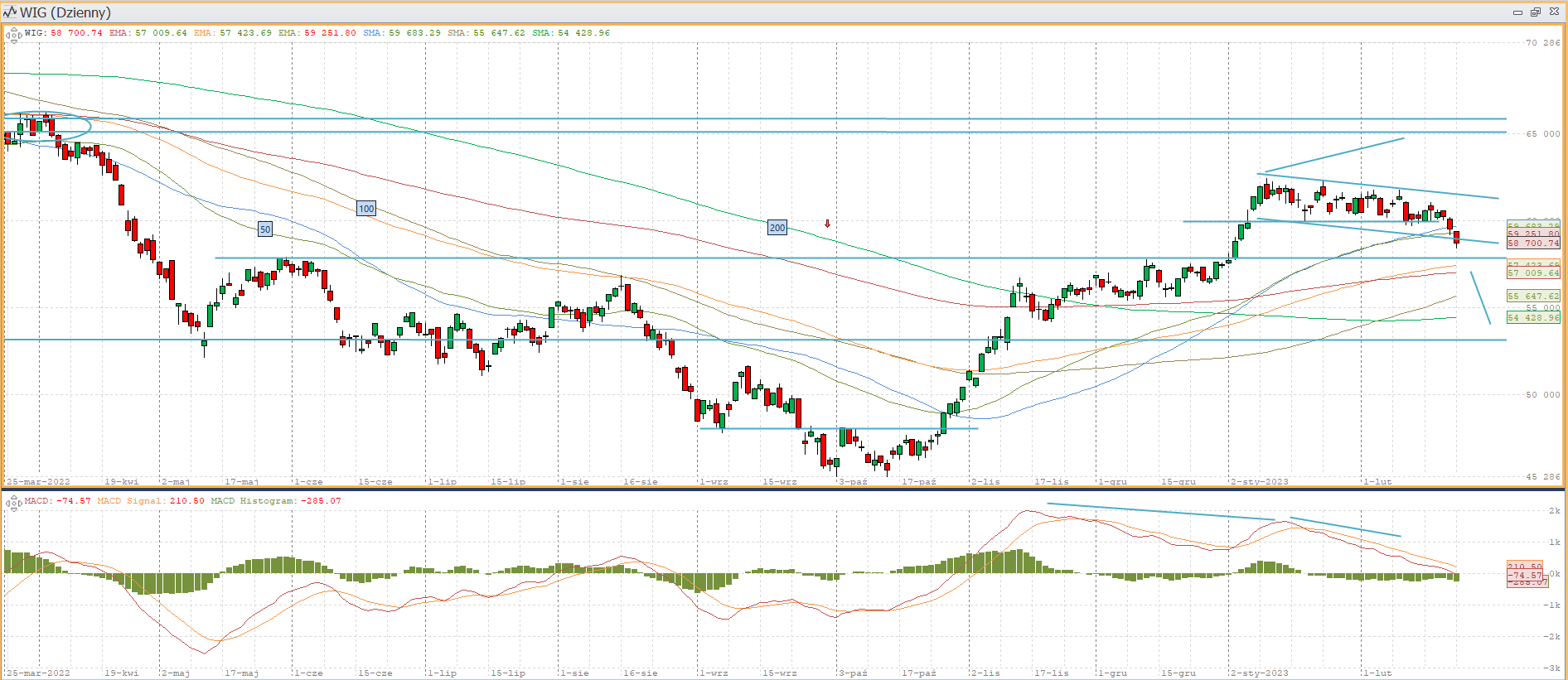Viewport: 1568px width, 680px height.
Task: Select the ellipse drawing at chart's left edge
Action: click(x=48, y=127)
